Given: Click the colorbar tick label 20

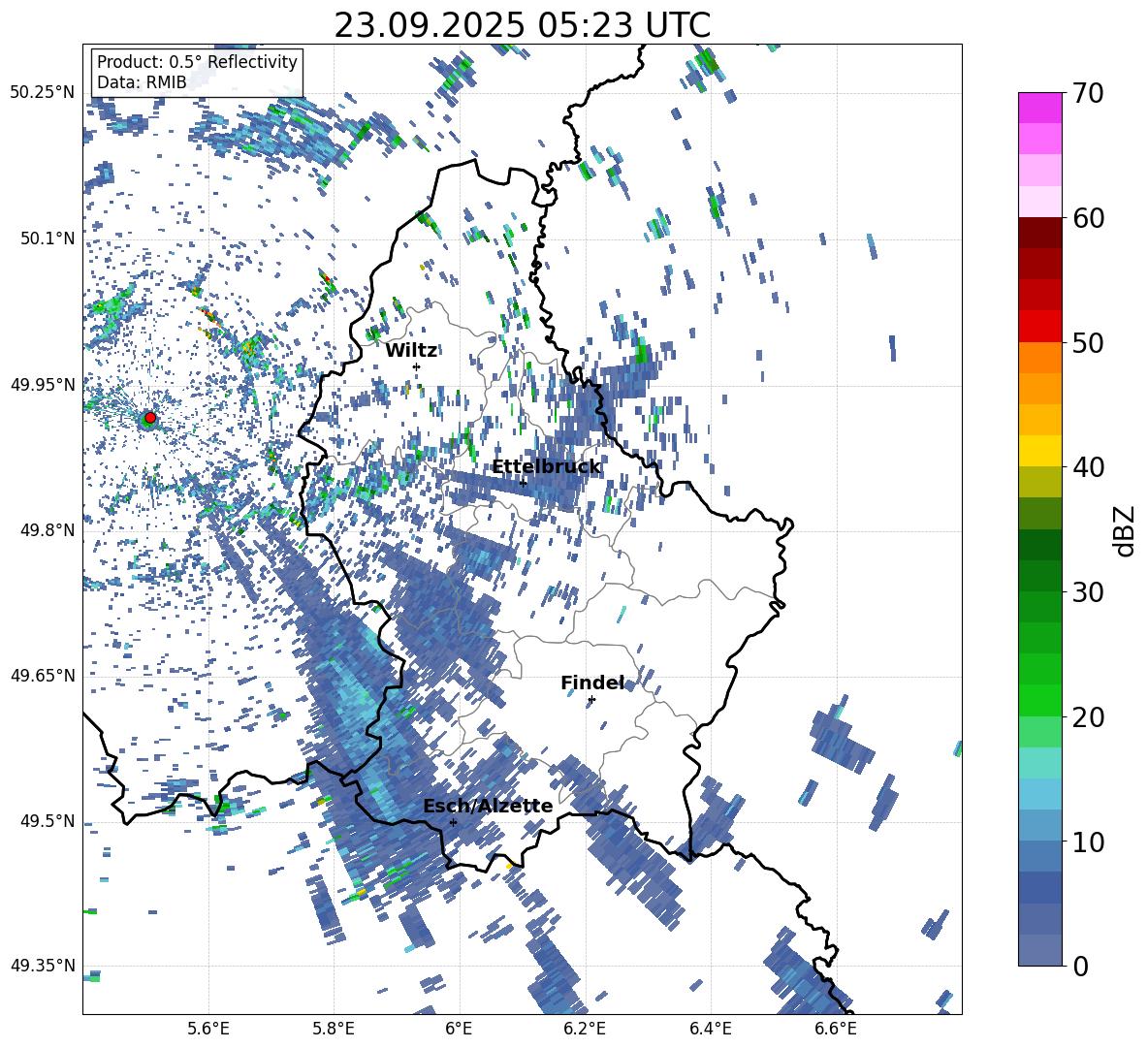Looking at the screenshot, I should click(1088, 717).
